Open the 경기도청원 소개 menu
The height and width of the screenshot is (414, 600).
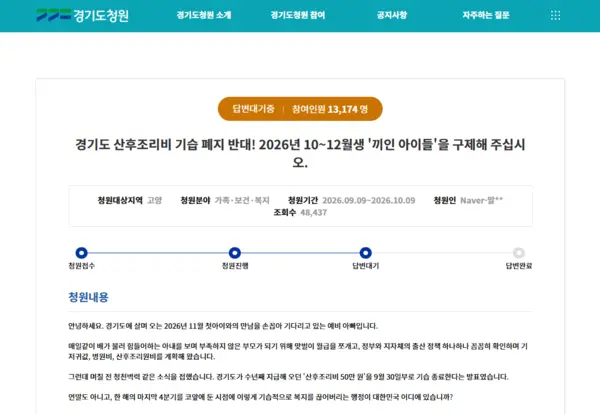(204, 15)
